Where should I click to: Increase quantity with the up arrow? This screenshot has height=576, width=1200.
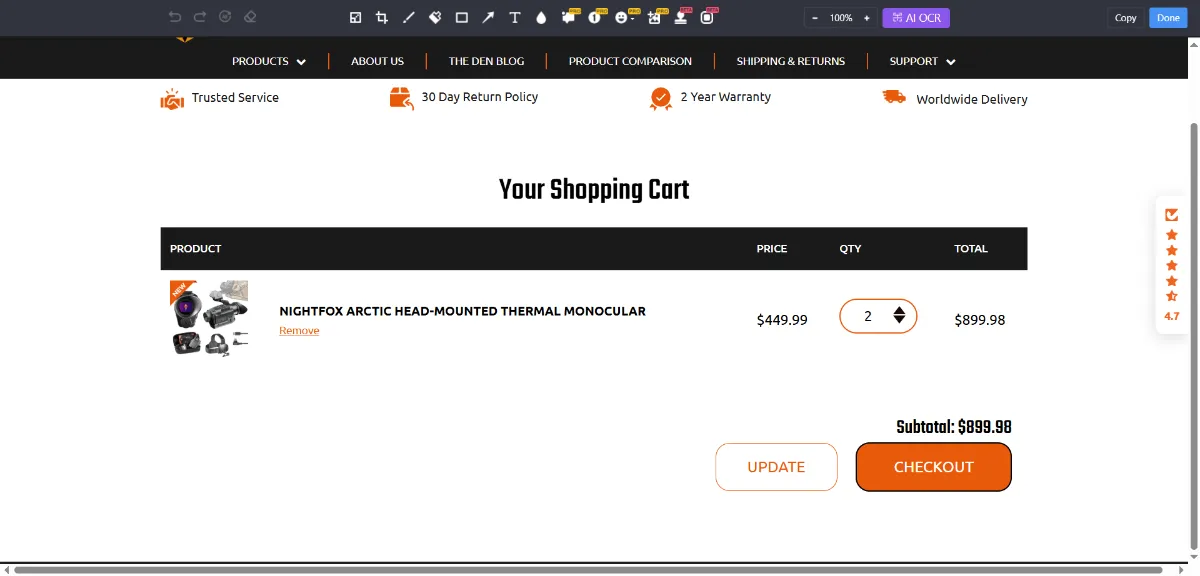(x=899, y=310)
